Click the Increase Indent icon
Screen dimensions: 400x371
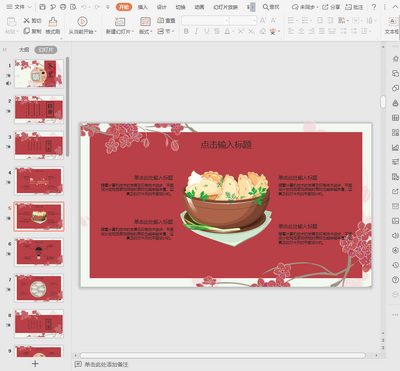point(330,21)
